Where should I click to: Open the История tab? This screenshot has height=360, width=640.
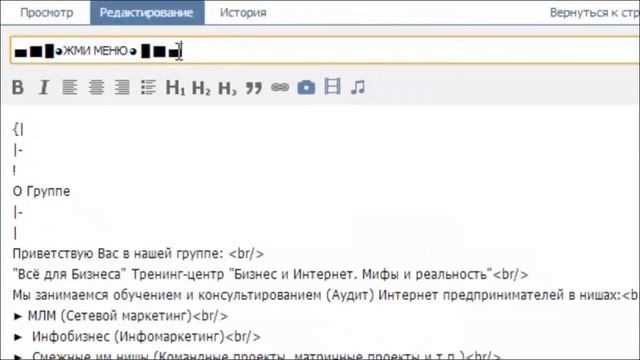tap(243, 13)
